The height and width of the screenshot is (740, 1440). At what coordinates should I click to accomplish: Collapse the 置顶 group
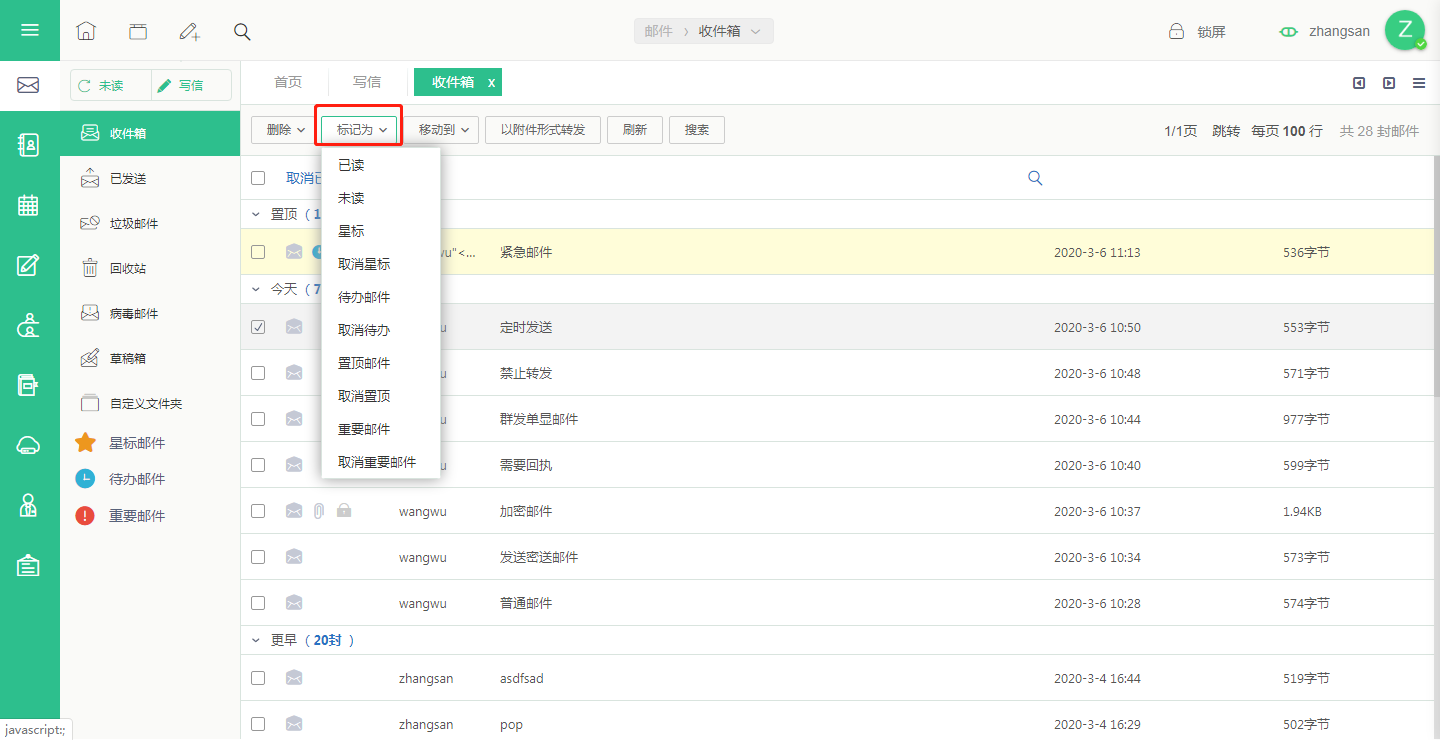pyautogui.click(x=255, y=214)
